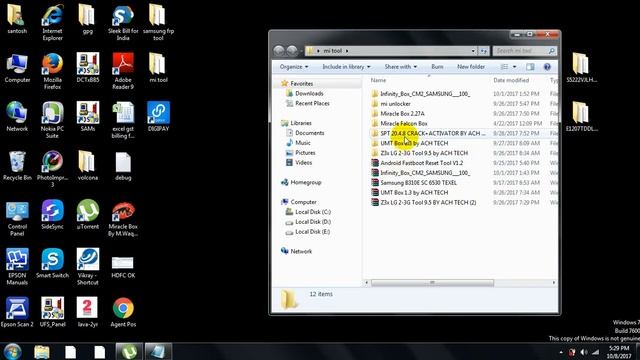Click the address bar path mi tool
Screen dimensions: 640x360
[x=333, y=51]
